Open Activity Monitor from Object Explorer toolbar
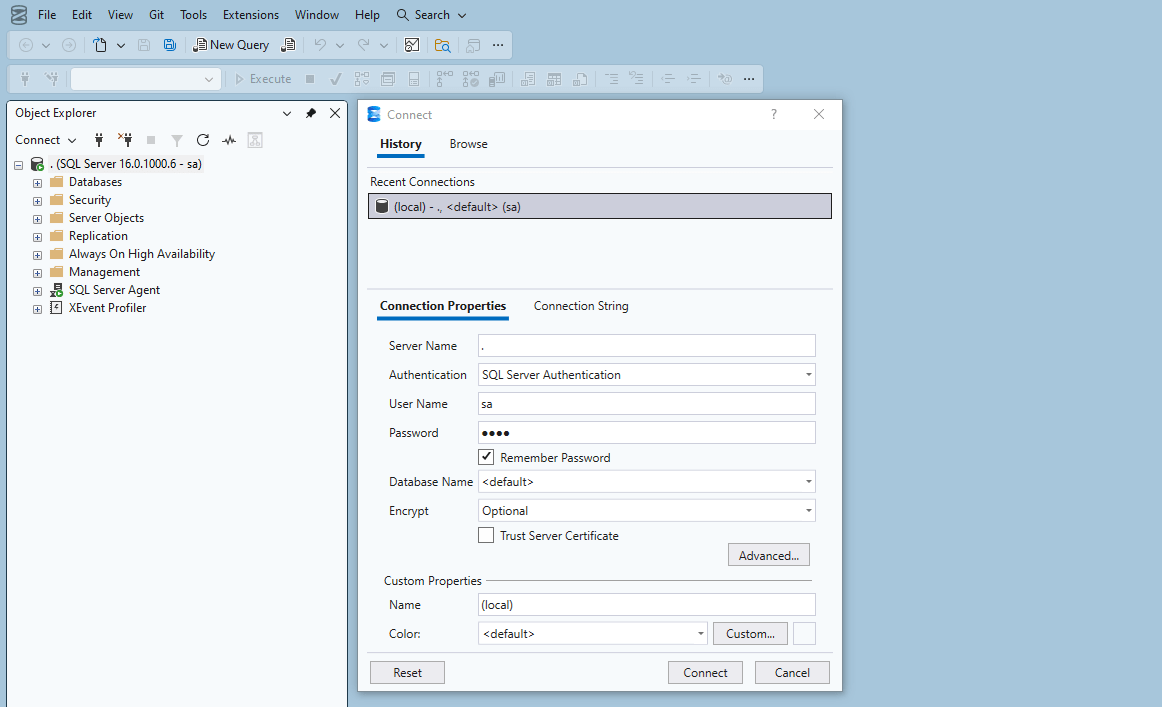Image resolution: width=1162 pixels, height=707 pixels. tap(229, 140)
